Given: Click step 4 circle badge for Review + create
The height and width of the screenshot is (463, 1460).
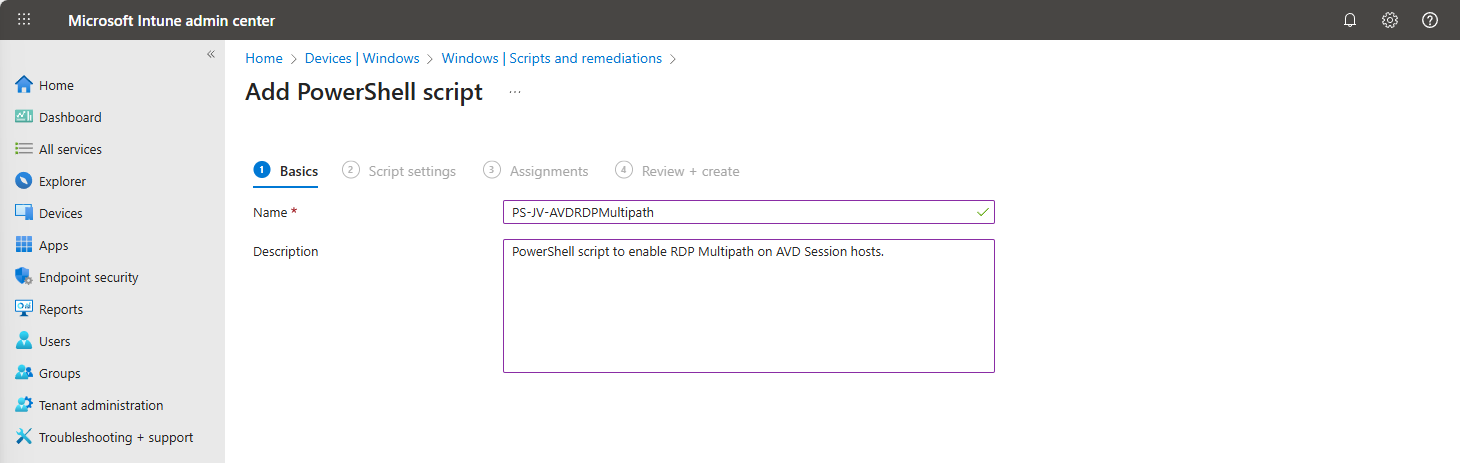Looking at the screenshot, I should point(624,170).
